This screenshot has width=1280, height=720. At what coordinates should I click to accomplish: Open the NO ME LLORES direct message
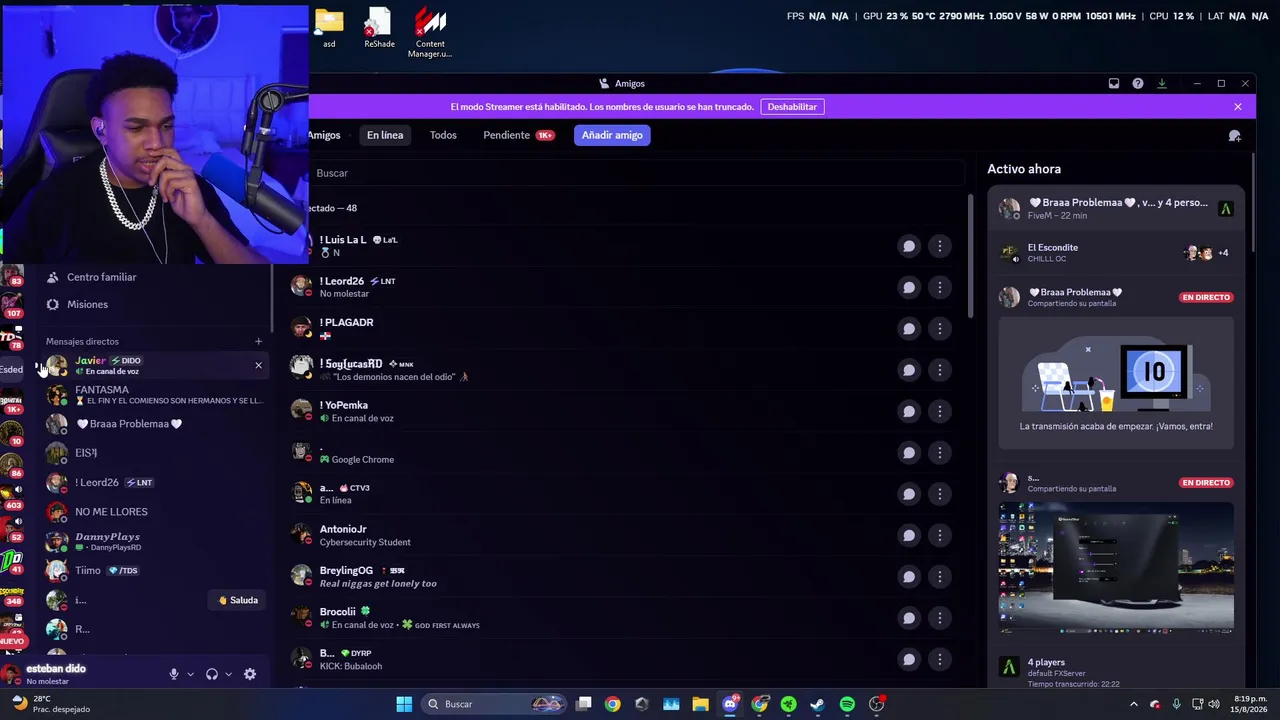coord(155,512)
